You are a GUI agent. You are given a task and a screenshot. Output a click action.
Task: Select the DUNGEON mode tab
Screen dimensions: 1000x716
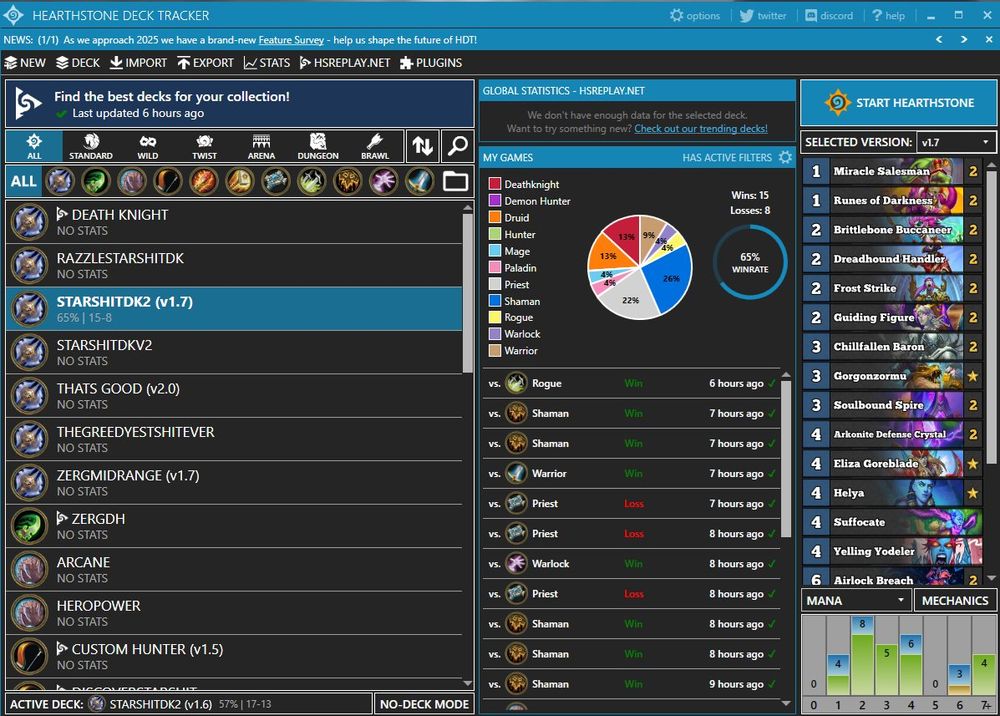tap(318, 146)
